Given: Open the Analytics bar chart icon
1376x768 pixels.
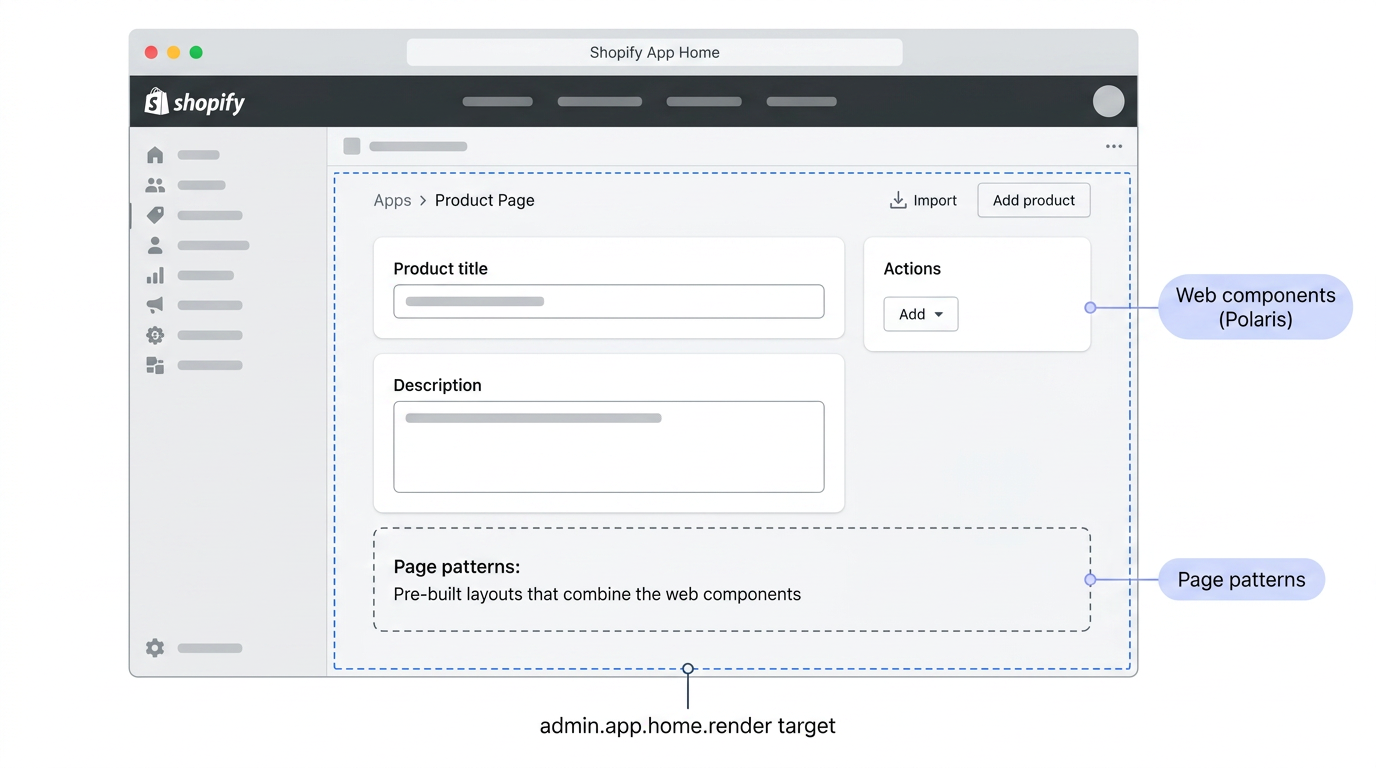Looking at the screenshot, I should pos(155,275).
